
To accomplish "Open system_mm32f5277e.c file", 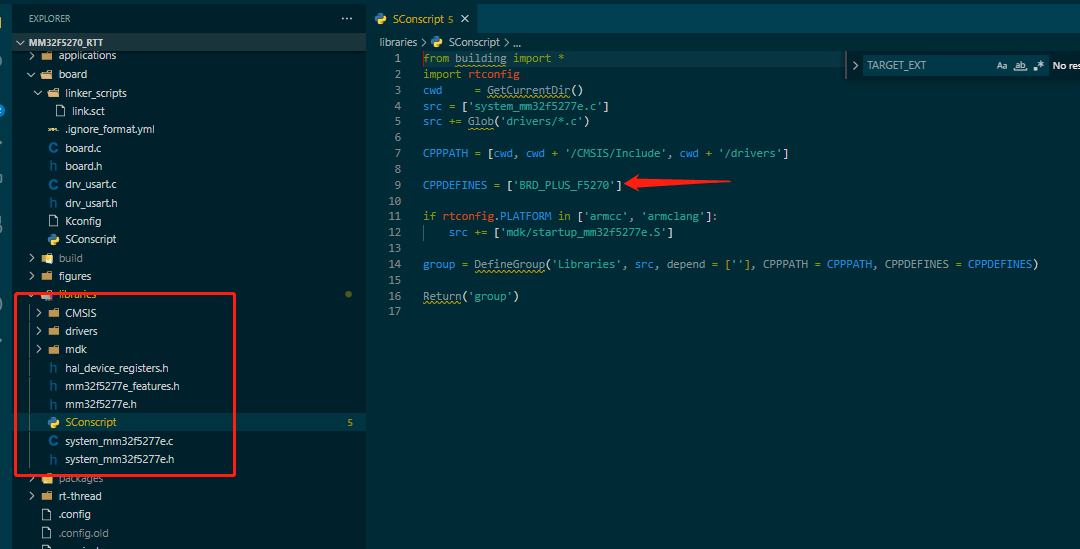I will [x=119, y=441].
